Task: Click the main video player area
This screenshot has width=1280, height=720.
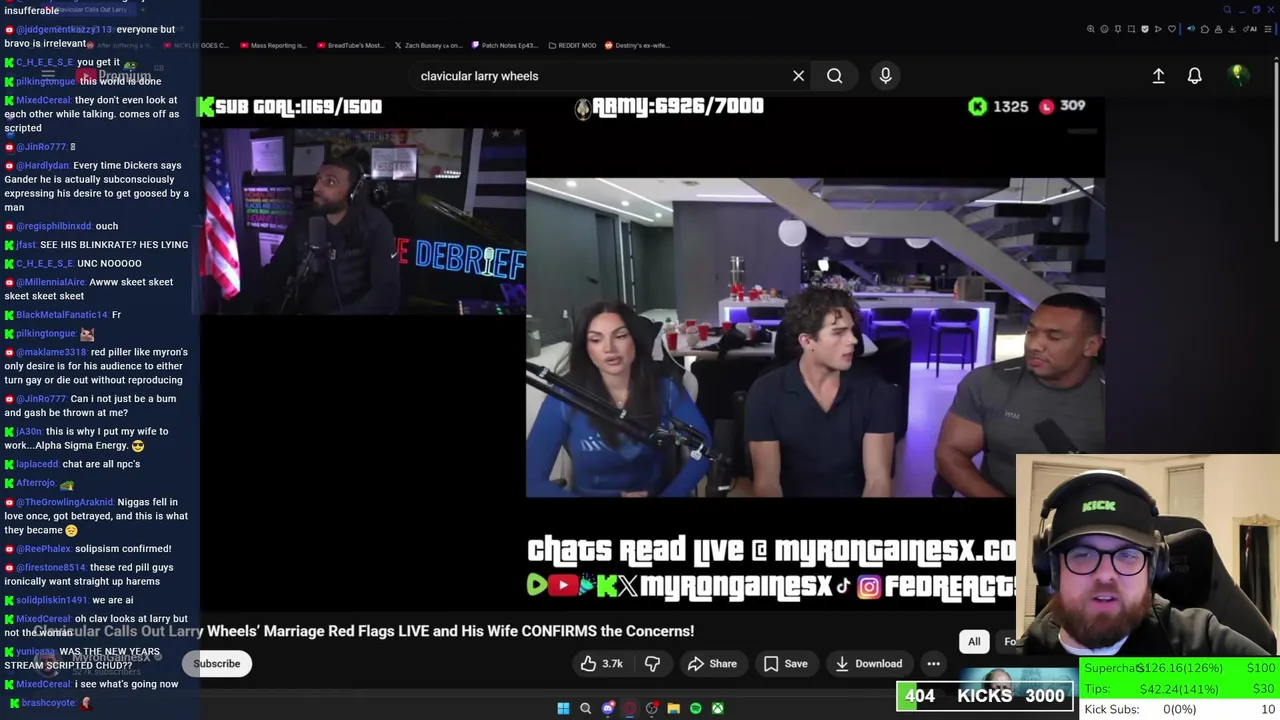Action: point(652,353)
